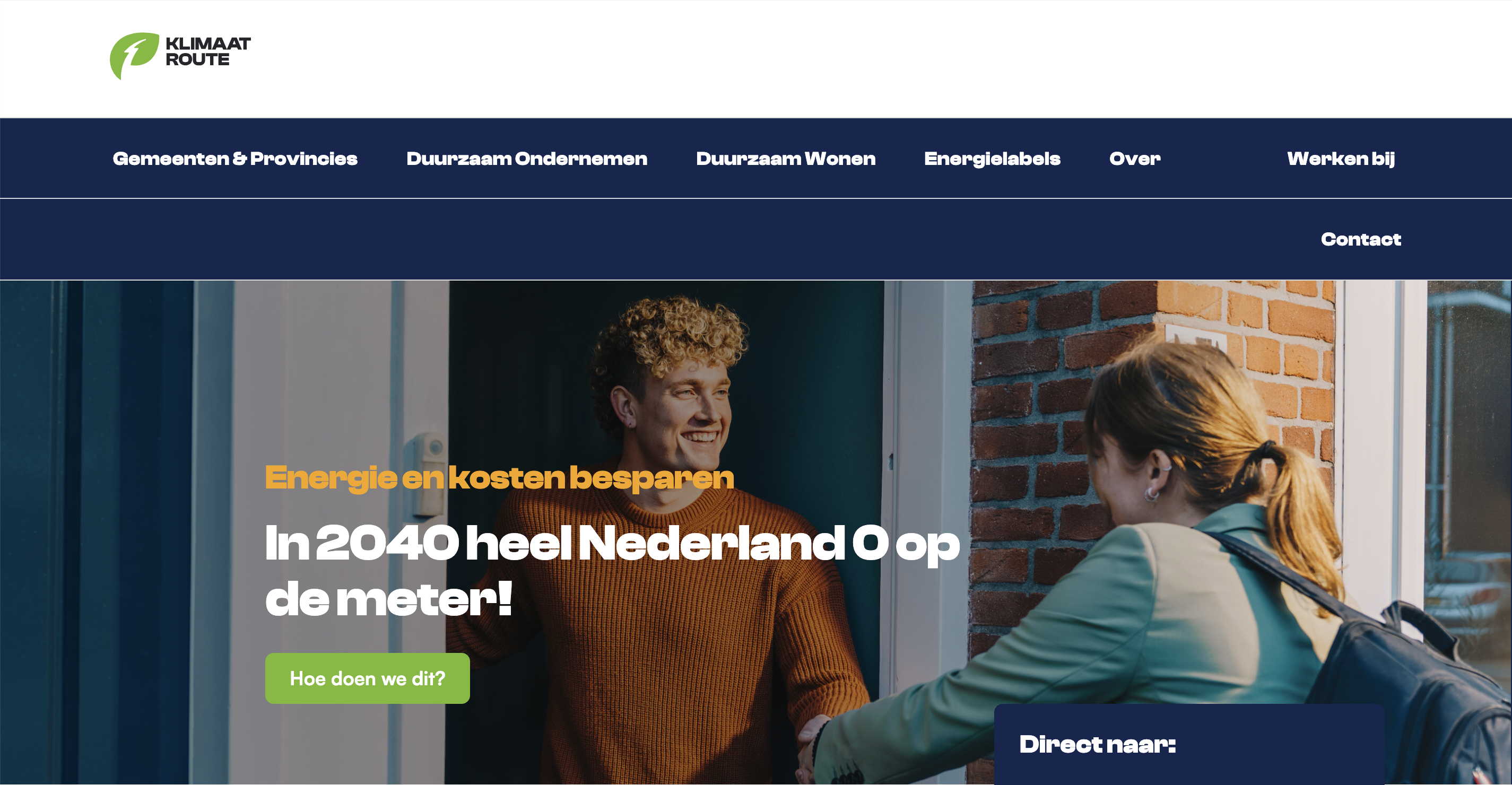
Task: Open the Werken bij page
Action: coord(1341,159)
